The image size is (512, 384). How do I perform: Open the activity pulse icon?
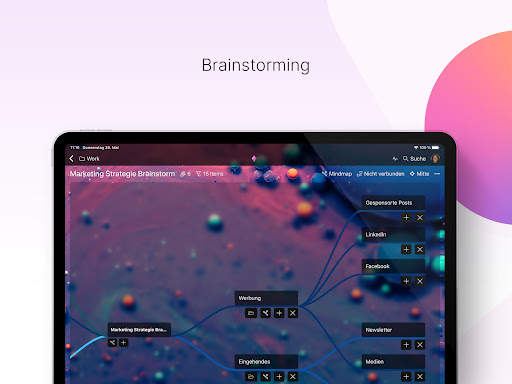(395, 159)
